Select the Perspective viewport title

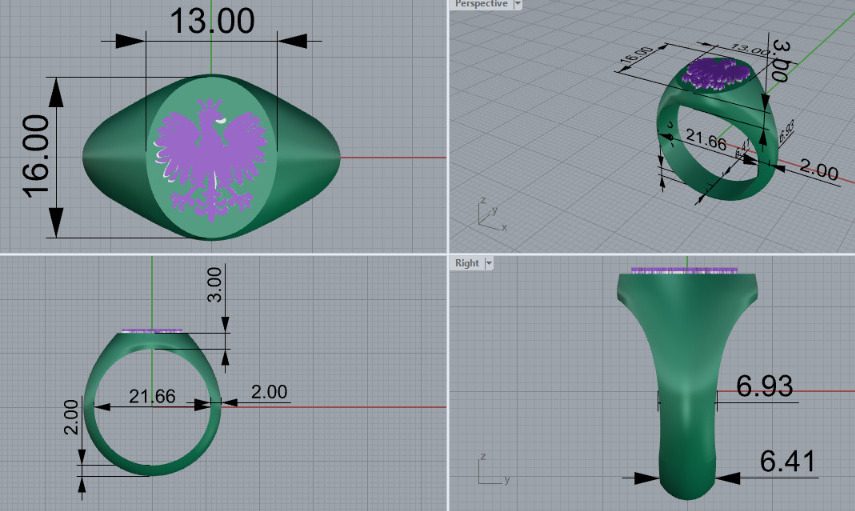pyautogui.click(x=480, y=4)
